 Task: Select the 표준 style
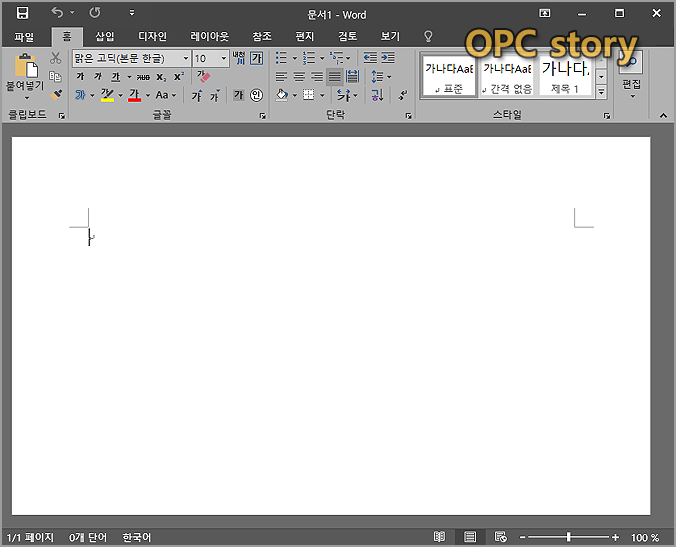(x=449, y=77)
